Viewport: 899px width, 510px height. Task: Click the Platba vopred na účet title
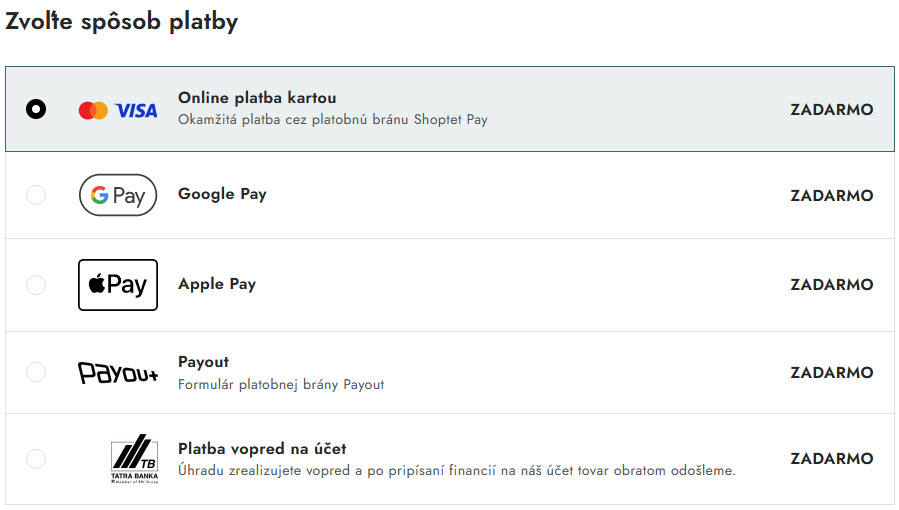pyautogui.click(x=262, y=448)
